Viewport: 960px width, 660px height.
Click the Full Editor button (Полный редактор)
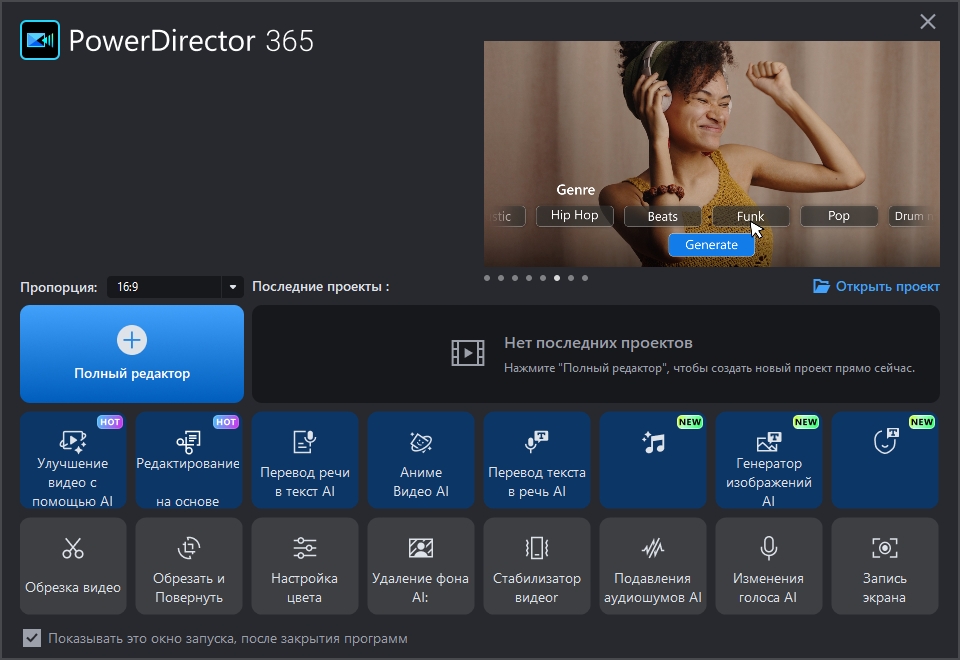132,354
